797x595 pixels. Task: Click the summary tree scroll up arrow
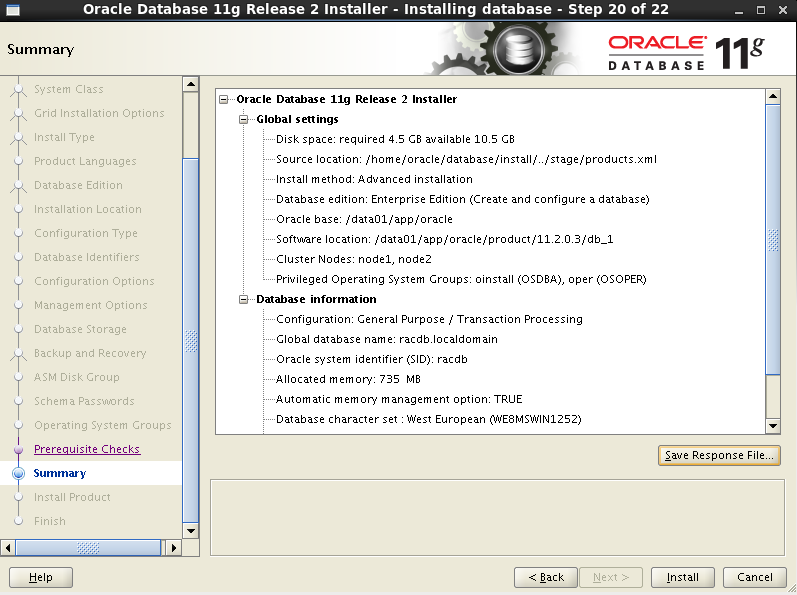(x=773, y=96)
